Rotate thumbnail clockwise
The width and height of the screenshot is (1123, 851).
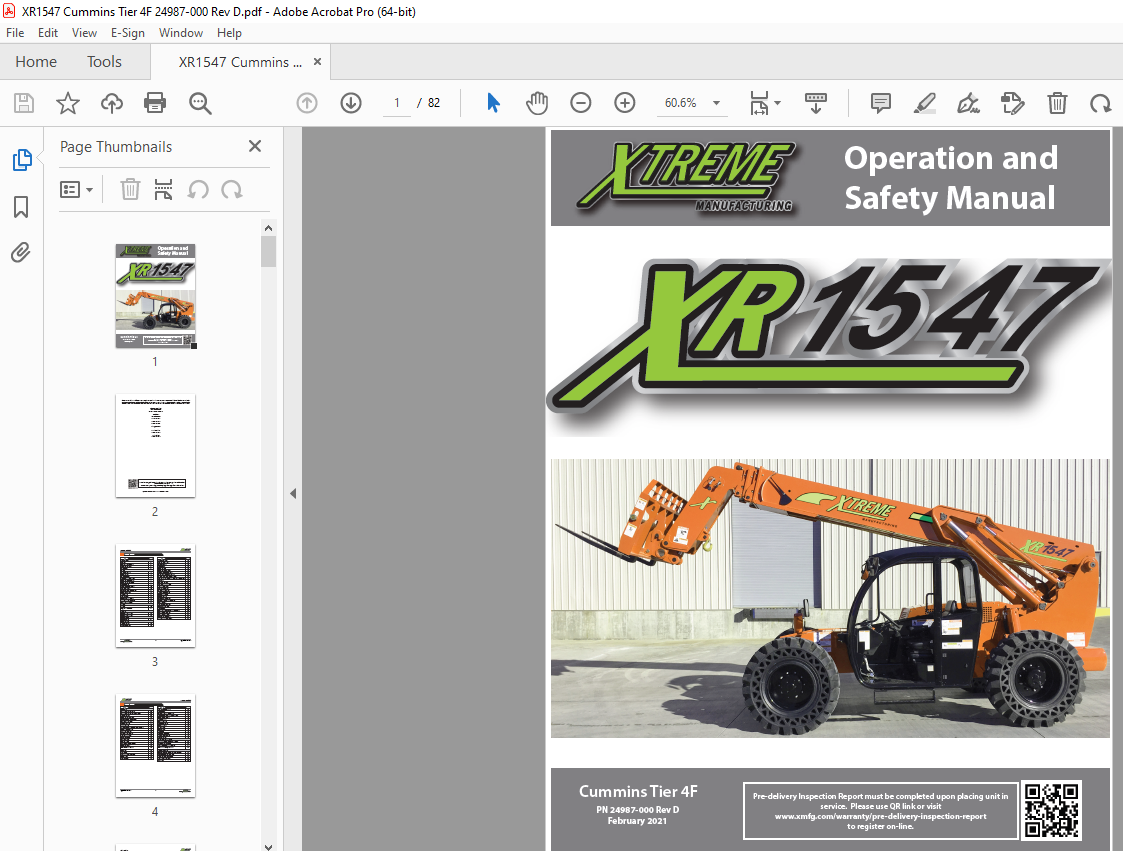[231, 190]
